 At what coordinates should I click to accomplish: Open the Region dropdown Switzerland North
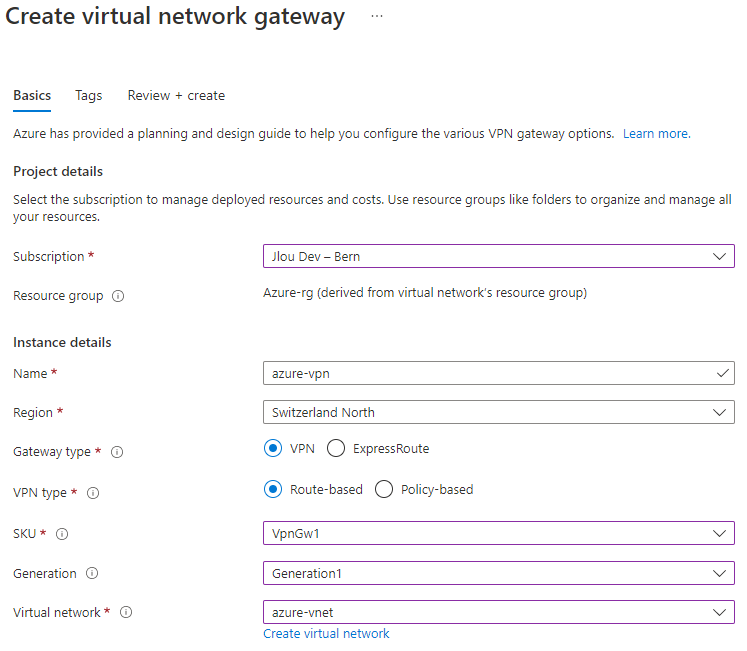(x=499, y=412)
